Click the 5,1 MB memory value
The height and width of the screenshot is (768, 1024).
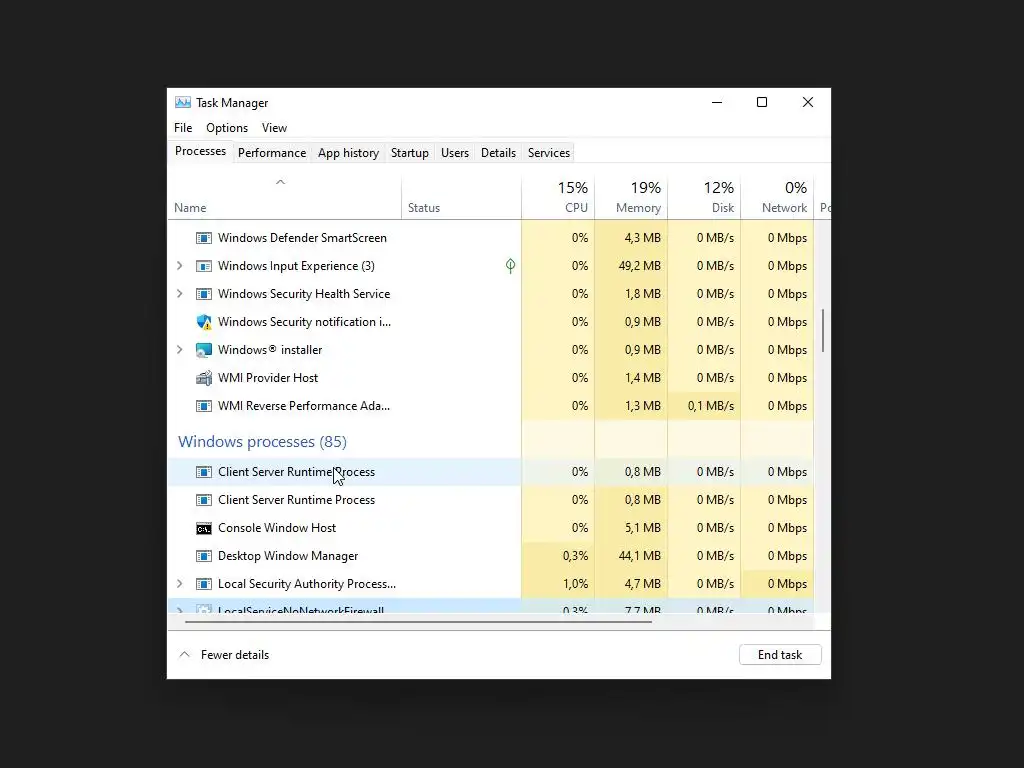coord(643,528)
